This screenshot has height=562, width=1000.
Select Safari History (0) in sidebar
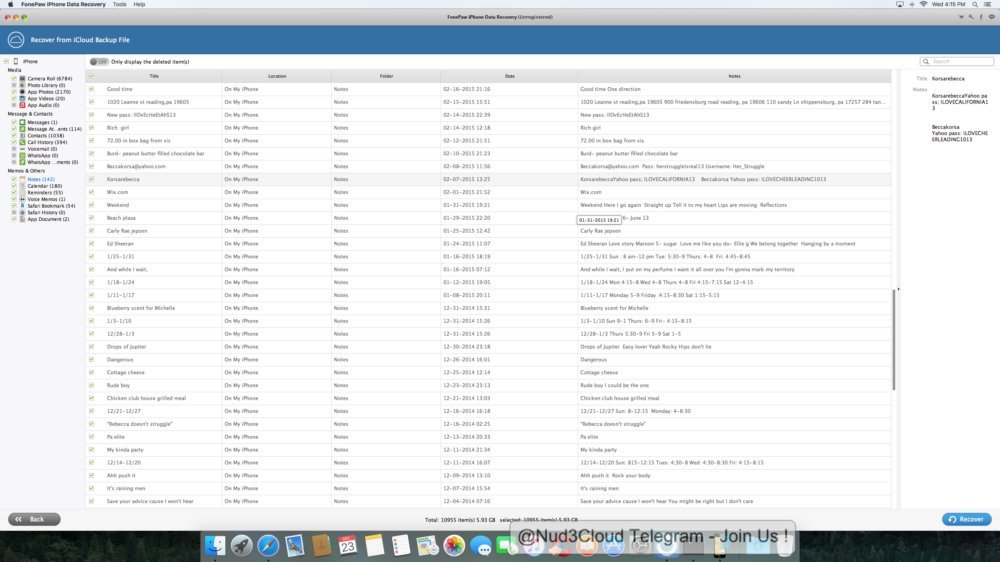(x=46, y=212)
